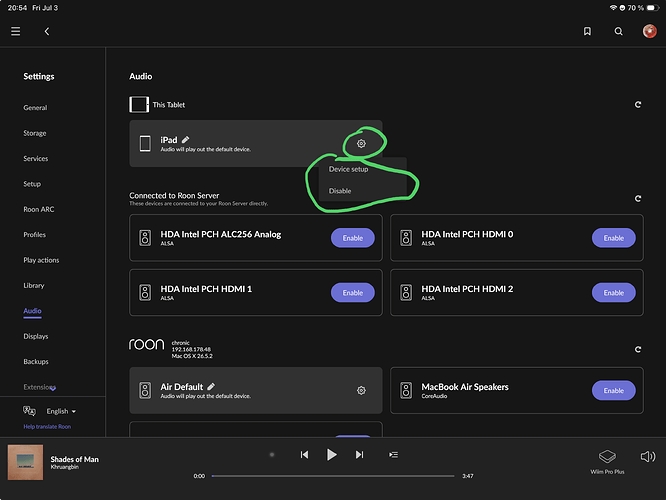The image size is (666, 500).
Task: Refresh the Connected to Roon Server list
Action: tap(638, 198)
